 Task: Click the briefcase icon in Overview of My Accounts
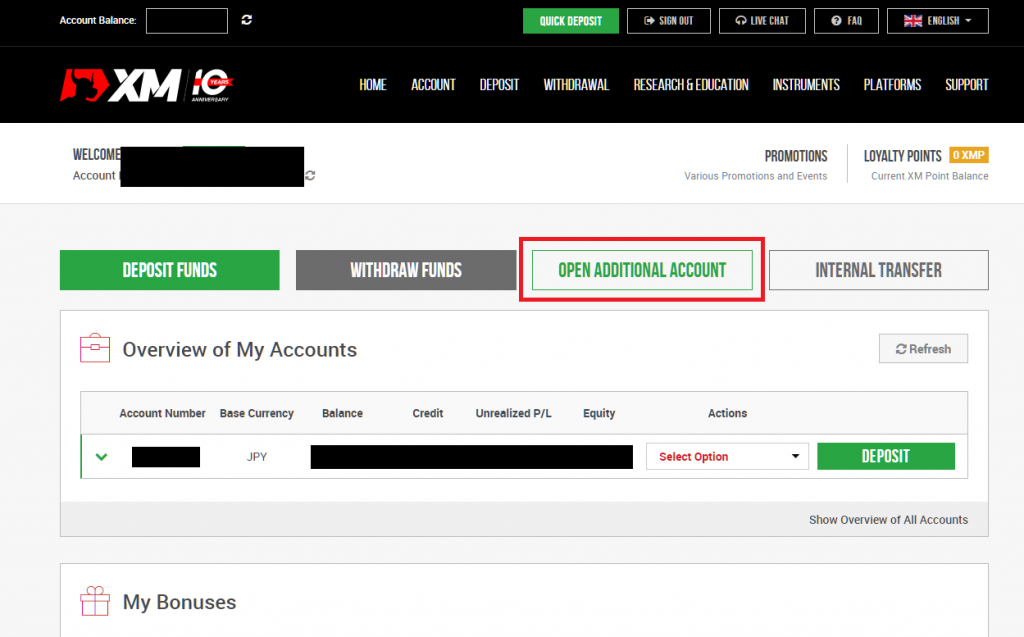tap(95, 349)
